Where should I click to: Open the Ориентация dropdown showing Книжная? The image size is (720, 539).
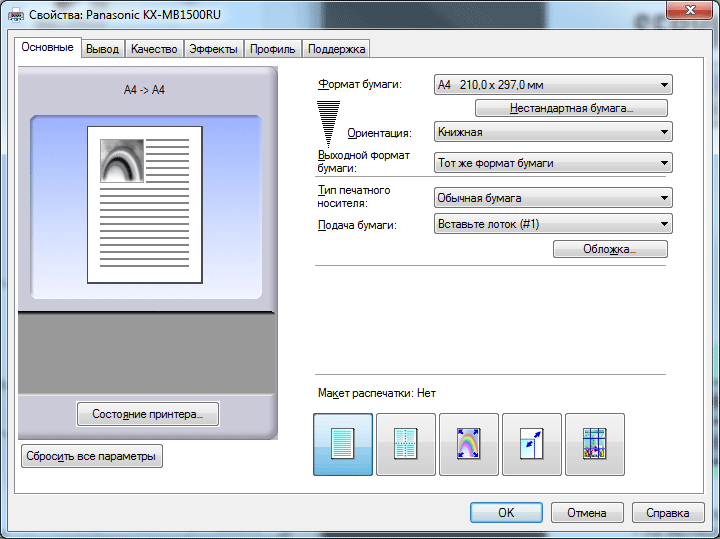[x=553, y=132]
